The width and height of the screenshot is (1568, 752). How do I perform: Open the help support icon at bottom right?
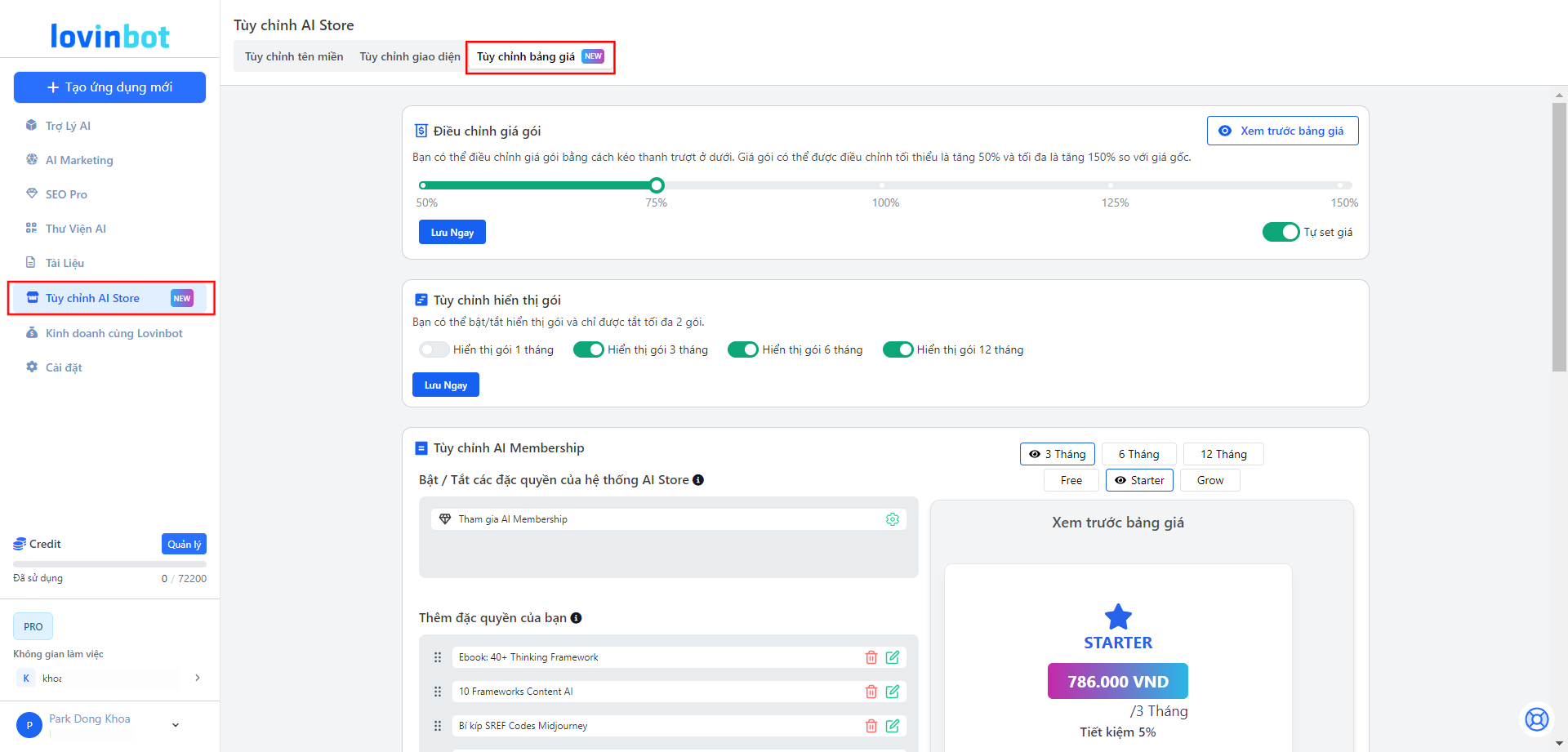click(1536, 719)
